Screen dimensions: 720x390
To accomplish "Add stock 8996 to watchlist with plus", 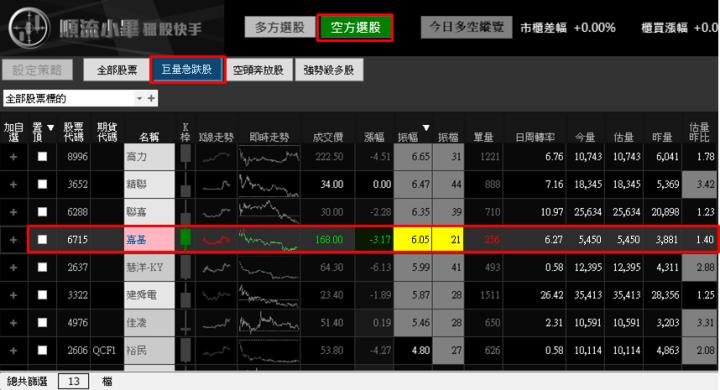I will [13, 157].
